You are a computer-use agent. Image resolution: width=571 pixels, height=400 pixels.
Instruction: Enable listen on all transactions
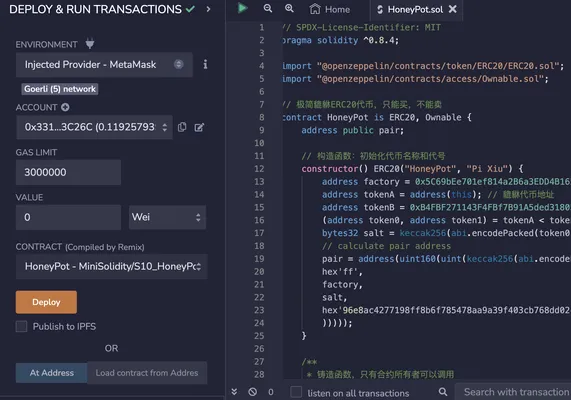pos(296,392)
